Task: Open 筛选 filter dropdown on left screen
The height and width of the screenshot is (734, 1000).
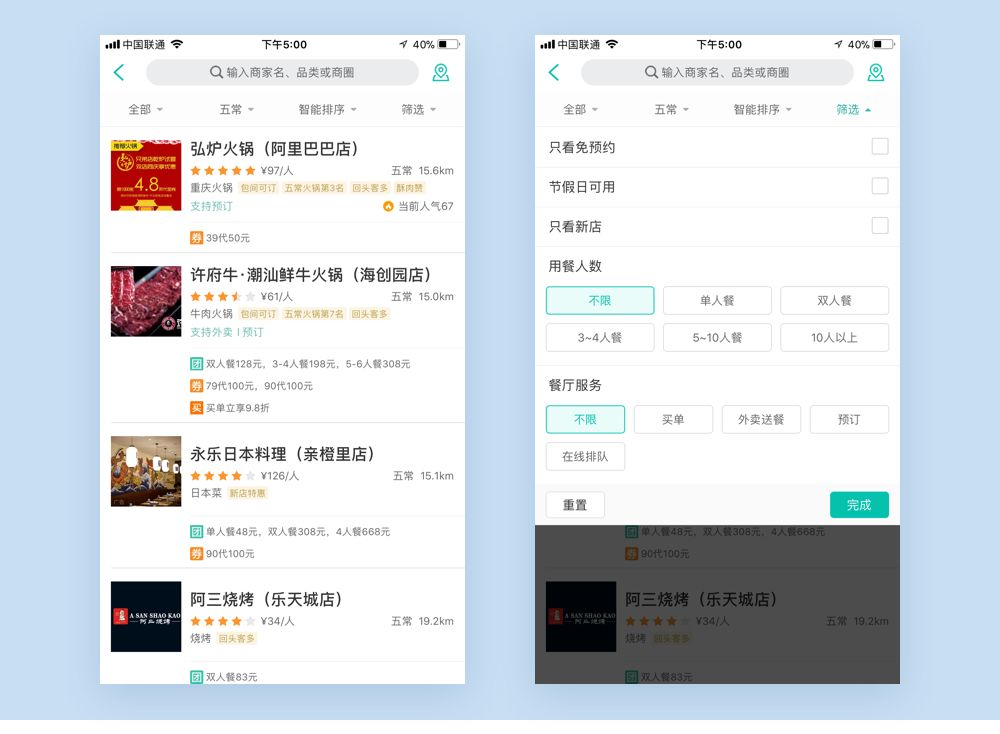Action: tap(418, 110)
